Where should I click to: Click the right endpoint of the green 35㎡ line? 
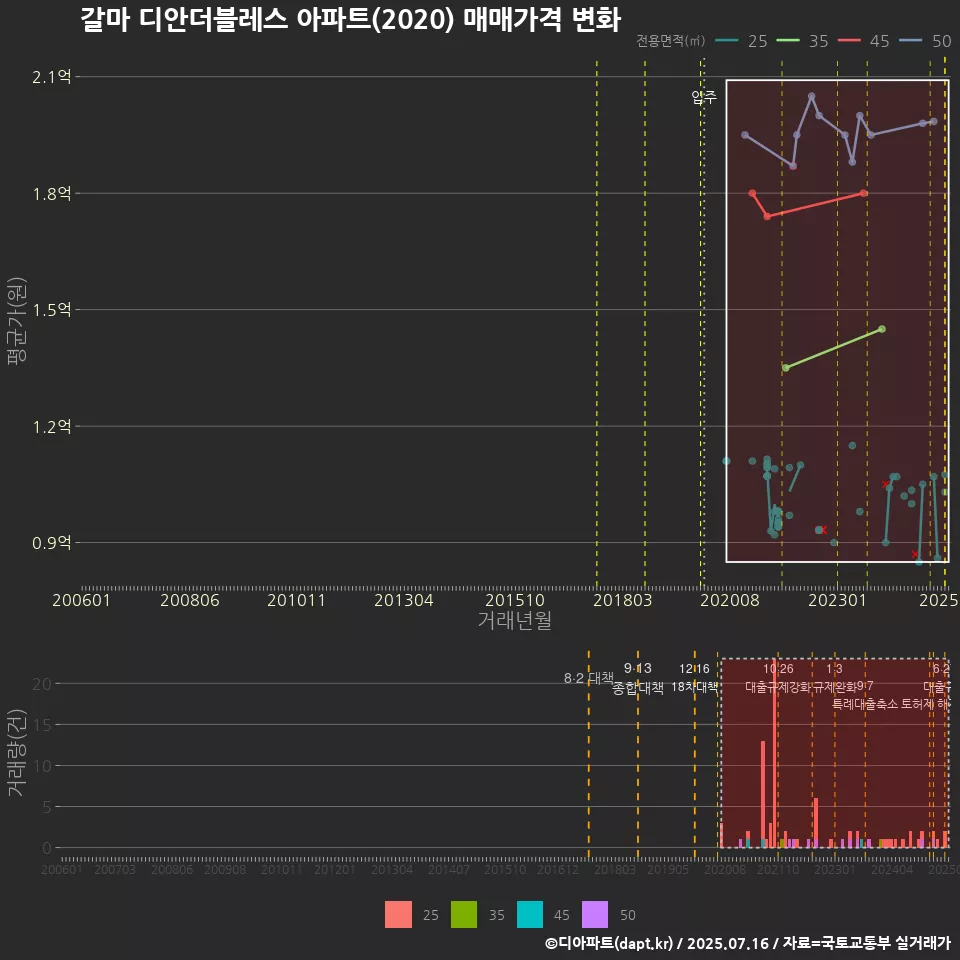(x=882, y=329)
